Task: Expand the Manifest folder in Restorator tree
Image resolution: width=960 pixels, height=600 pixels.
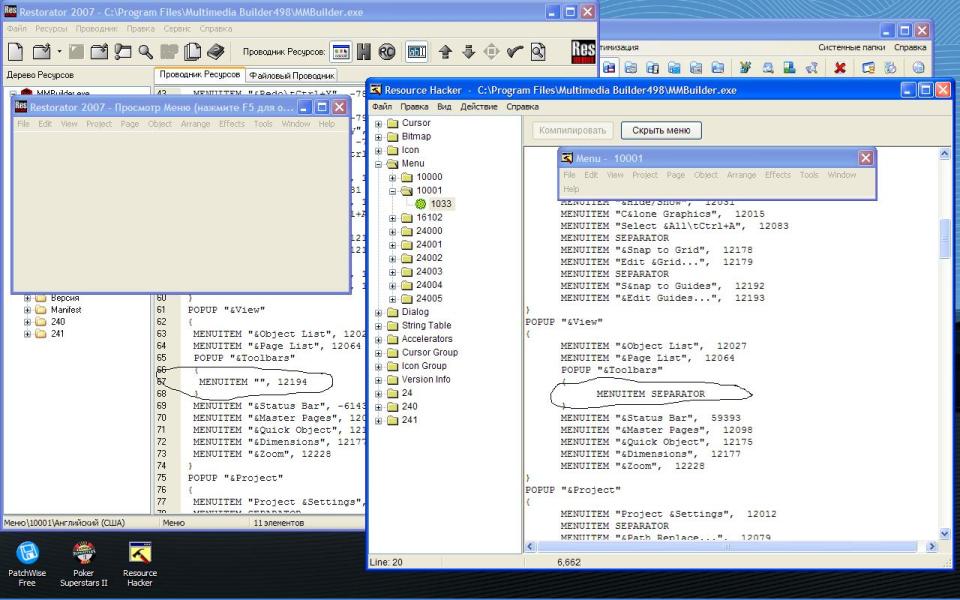Action: [x=27, y=310]
